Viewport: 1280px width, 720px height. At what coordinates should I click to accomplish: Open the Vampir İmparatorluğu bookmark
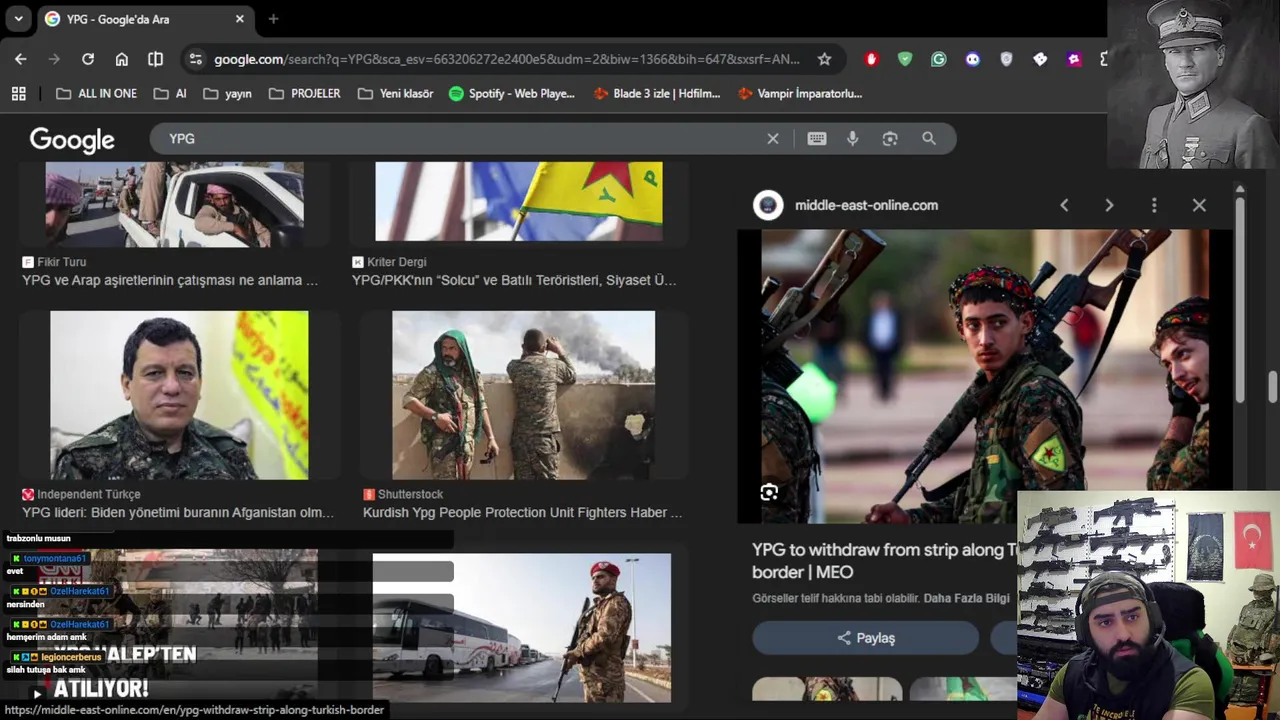point(800,93)
